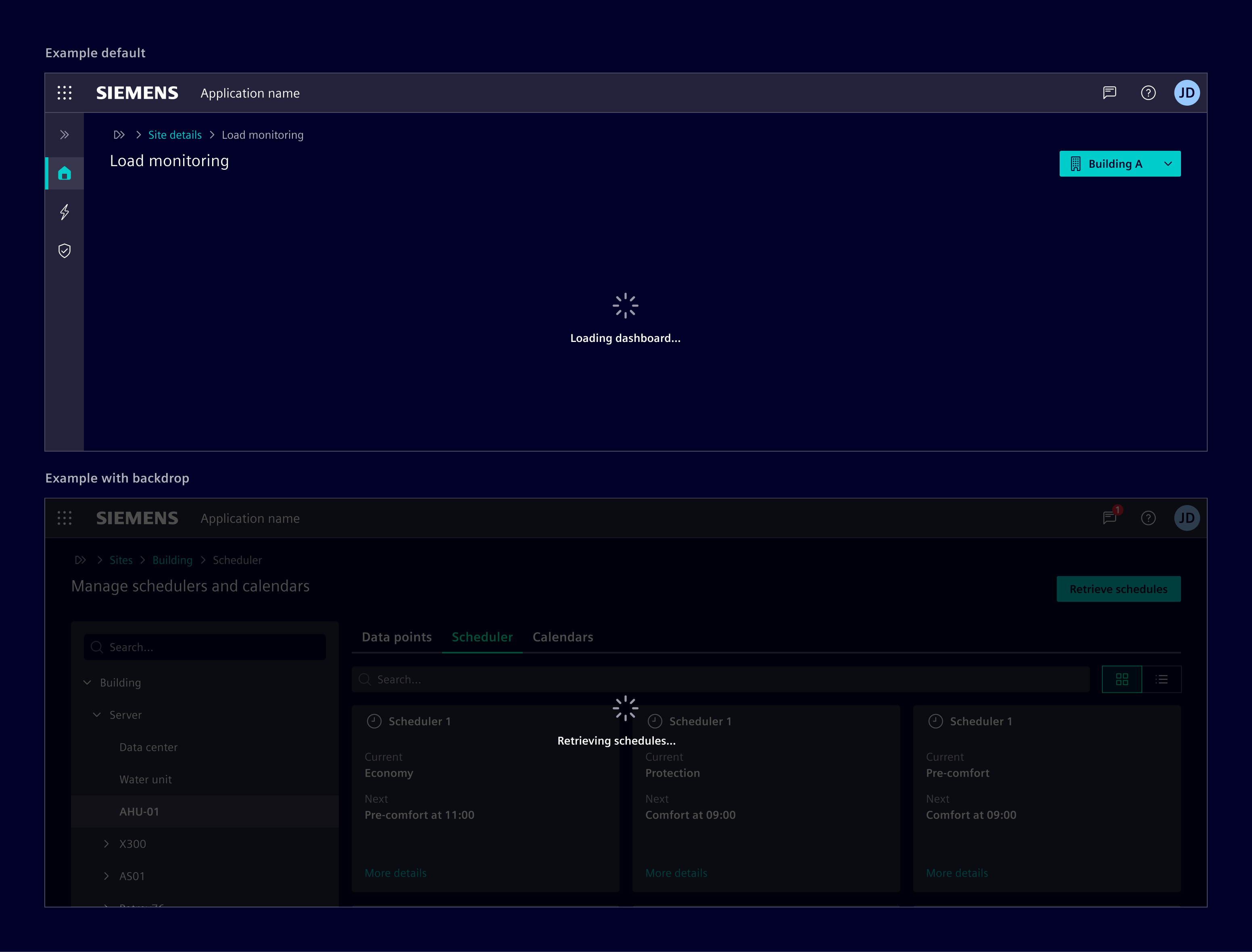
Task: Open the app launcher grid icon
Action: click(64, 93)
